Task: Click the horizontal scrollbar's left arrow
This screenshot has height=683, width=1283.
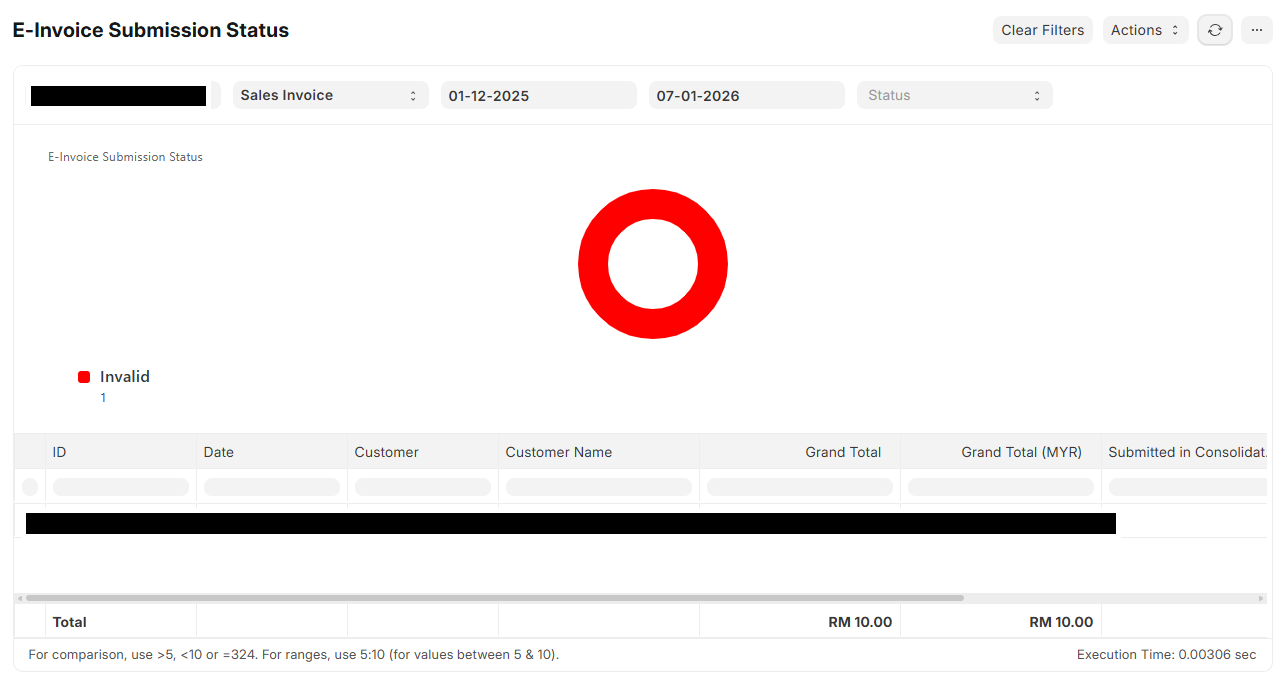Action: pos(20,598)
